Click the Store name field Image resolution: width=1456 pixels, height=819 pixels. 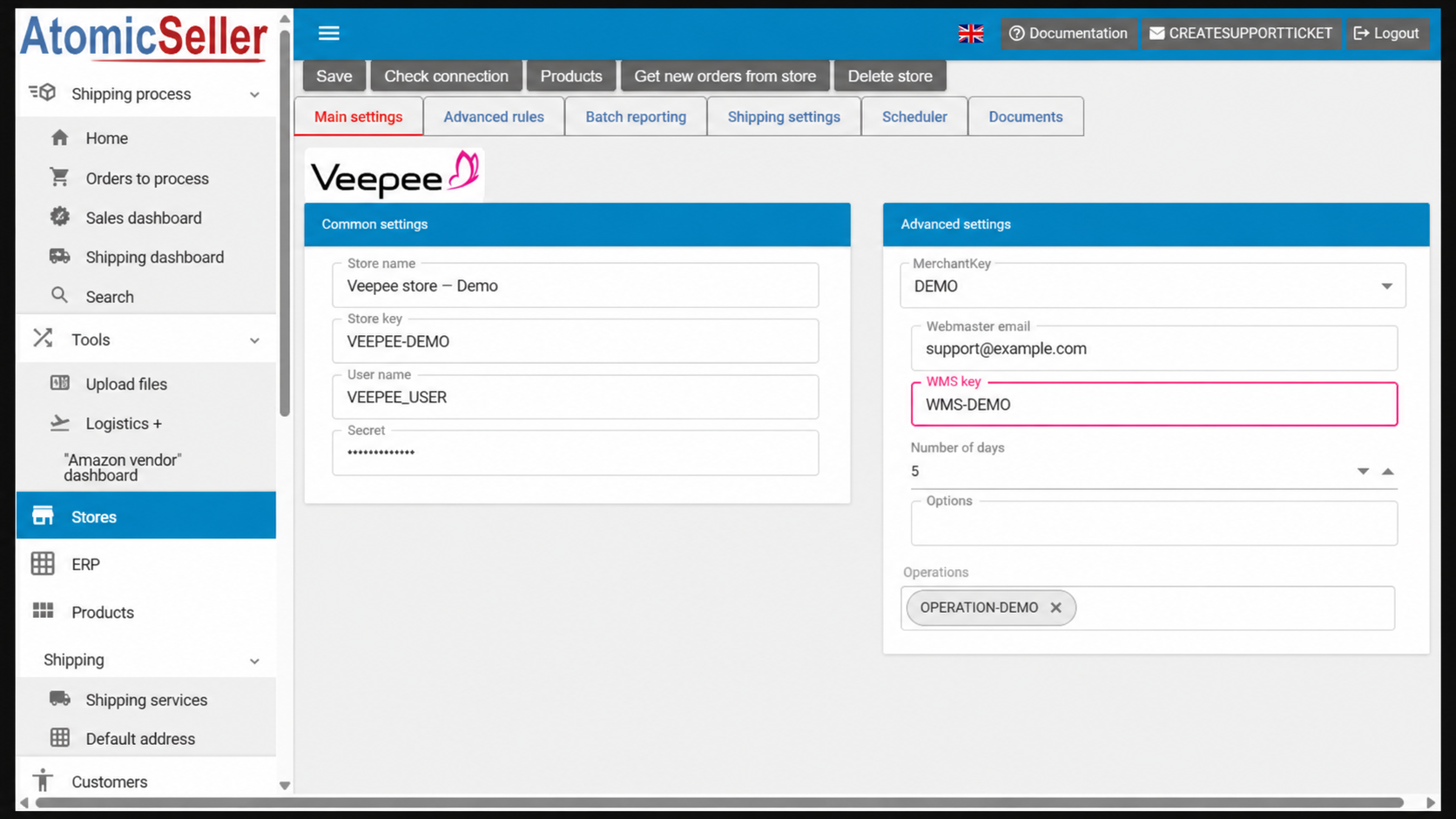[x=576, y=285]
